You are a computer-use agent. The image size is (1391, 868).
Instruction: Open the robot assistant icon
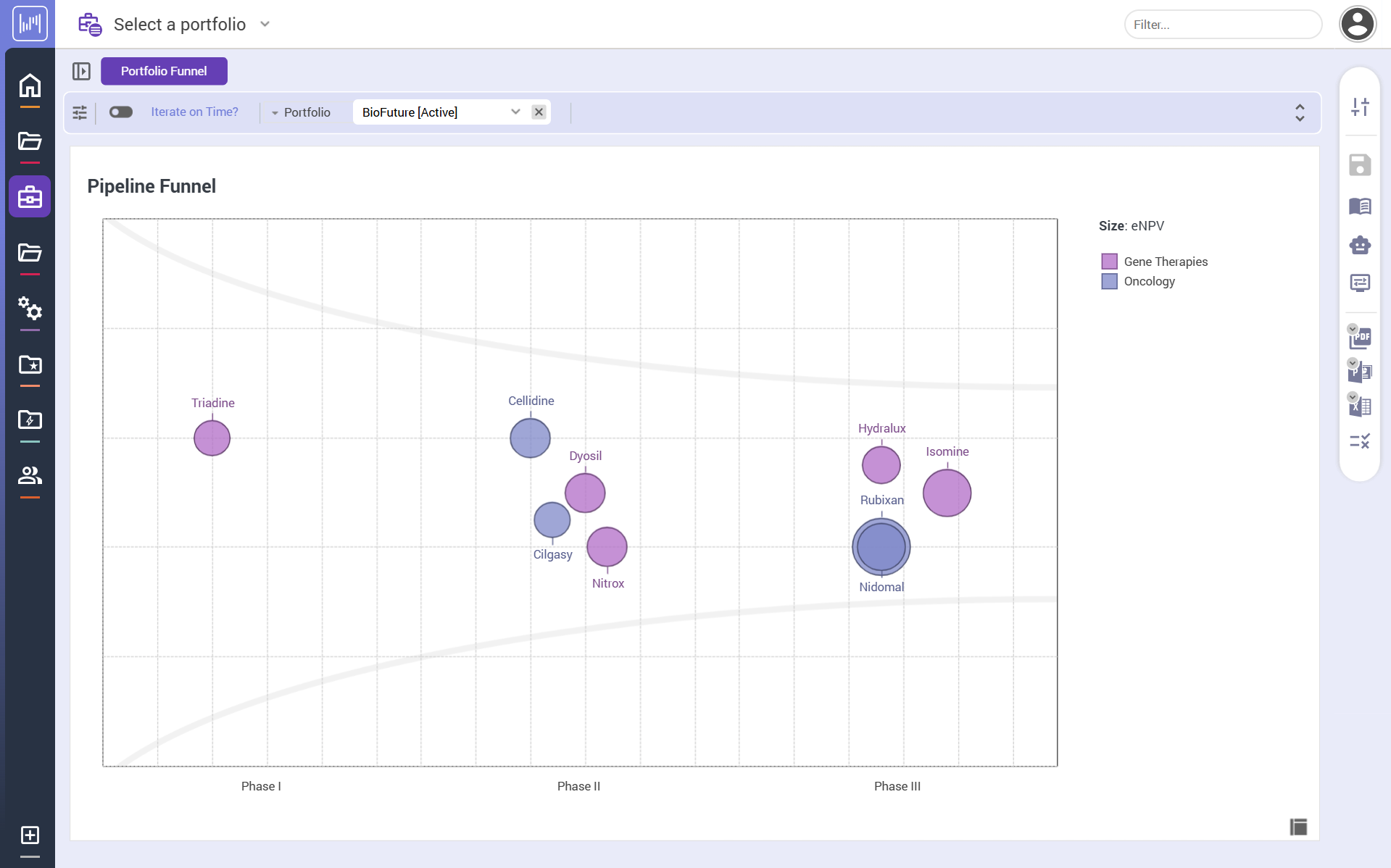1360,246
